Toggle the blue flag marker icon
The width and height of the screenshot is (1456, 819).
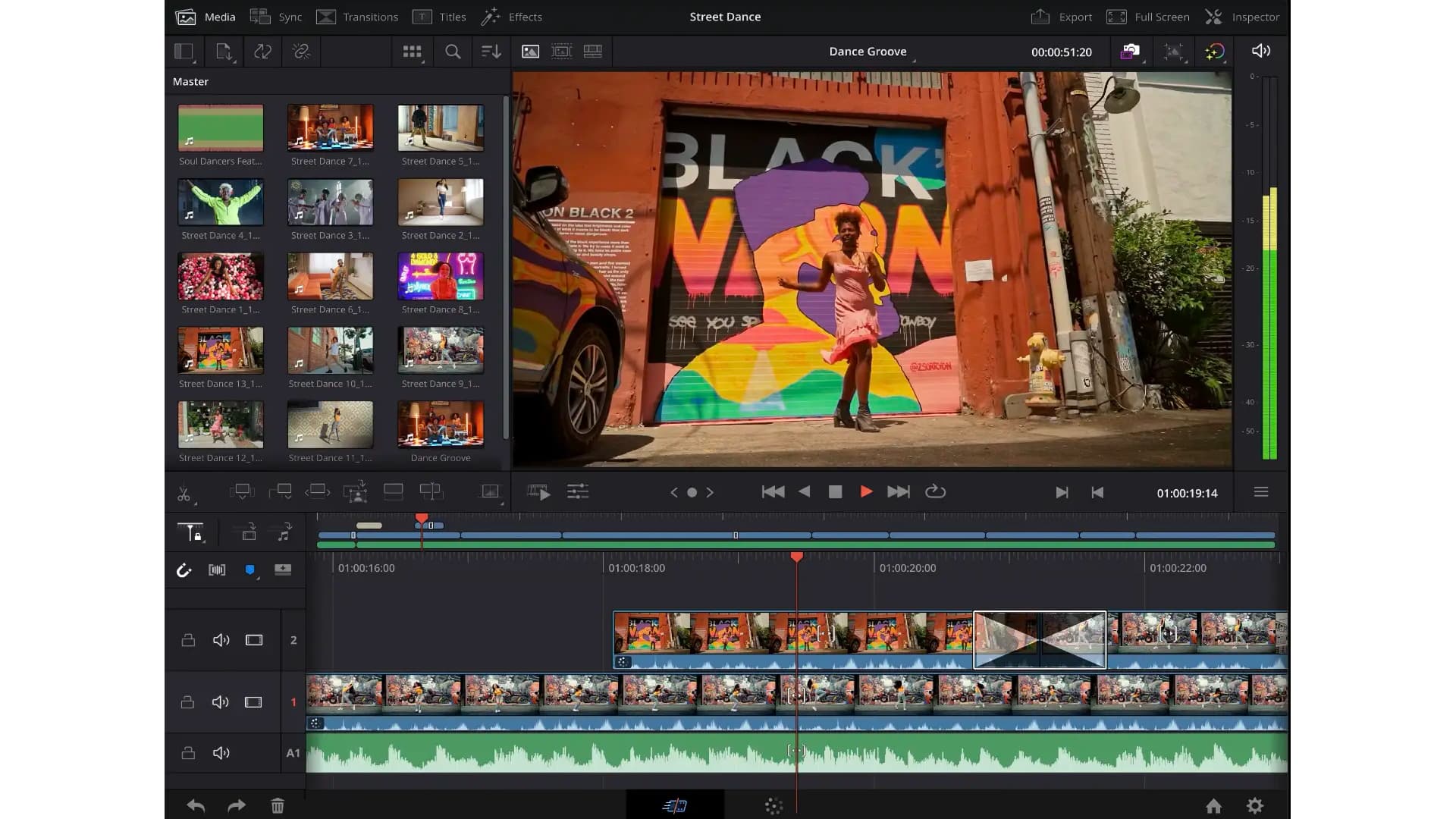(x=249, y=570)
